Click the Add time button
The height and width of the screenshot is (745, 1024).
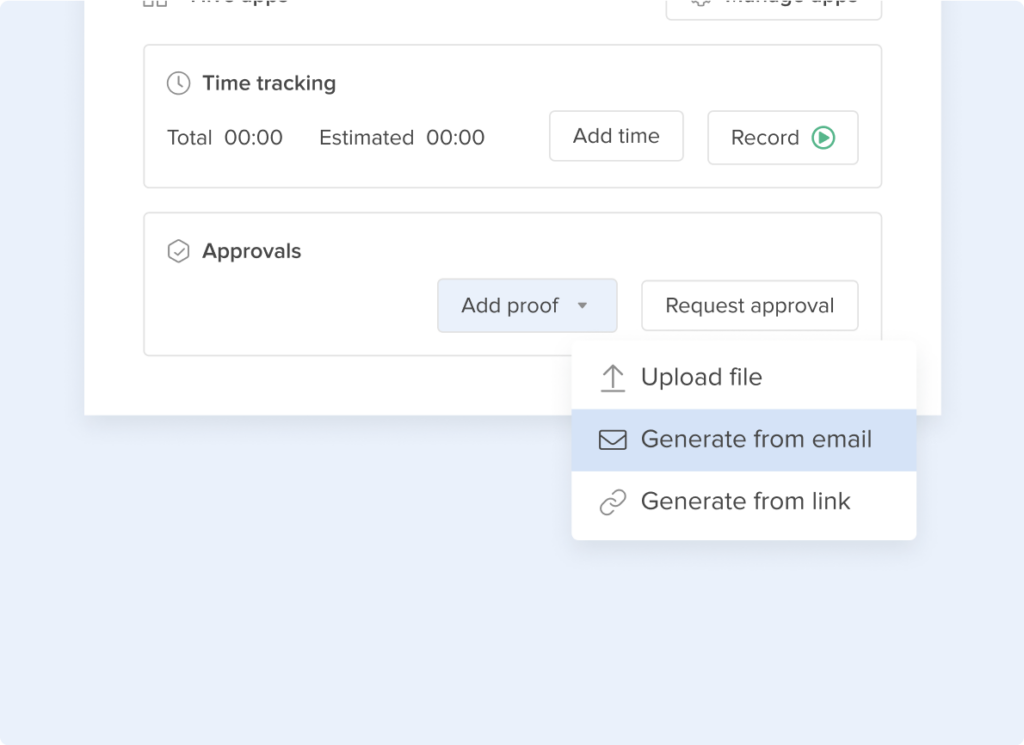tap(616, 136)
